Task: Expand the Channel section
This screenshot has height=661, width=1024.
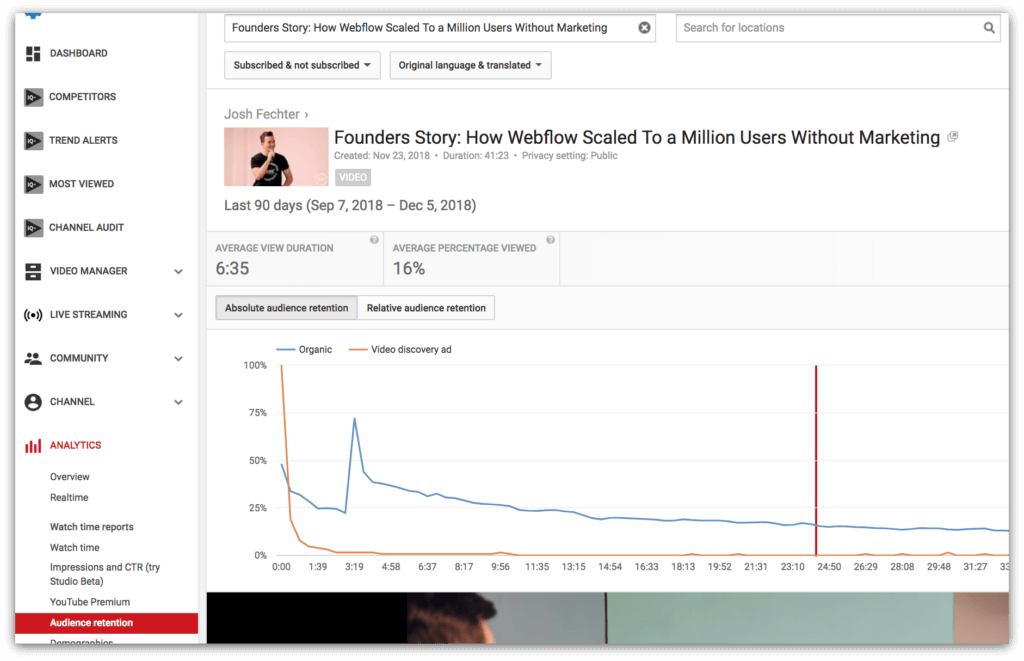Action: click(178, 402)
